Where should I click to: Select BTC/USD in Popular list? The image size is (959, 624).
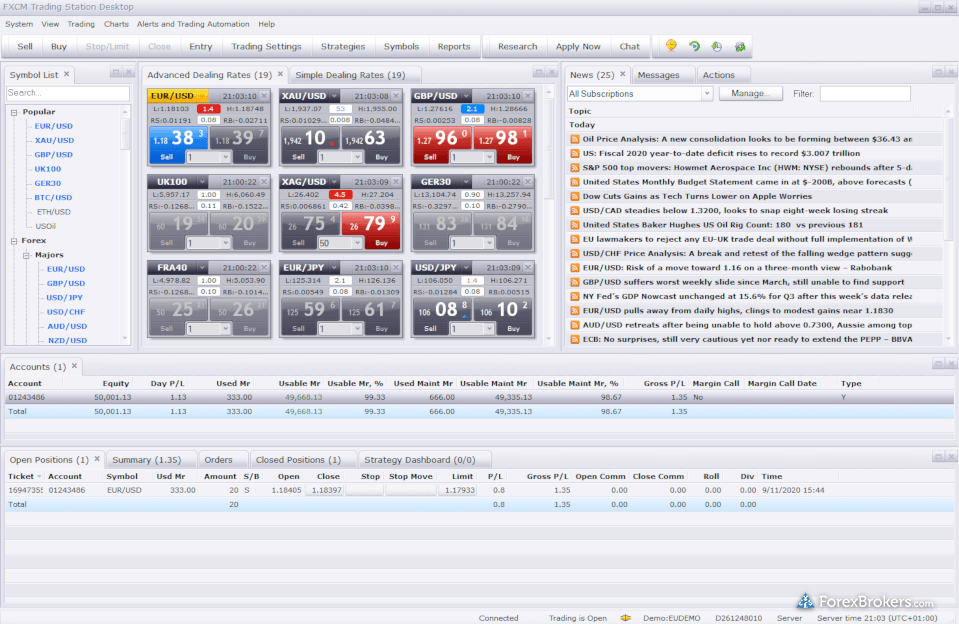(53, 198)
